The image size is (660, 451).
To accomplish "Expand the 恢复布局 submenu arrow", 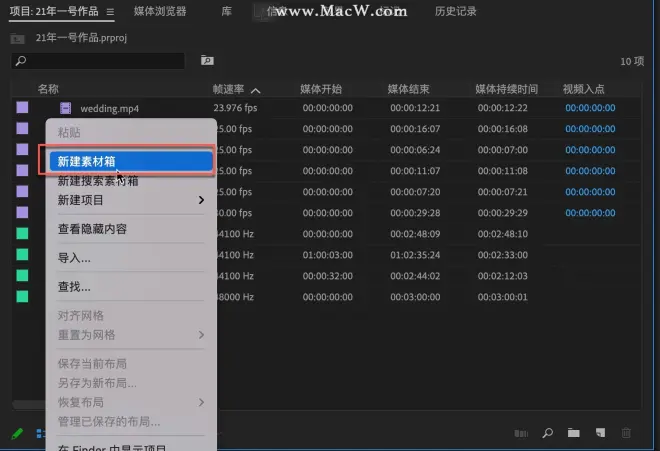I will click(201, 402).
